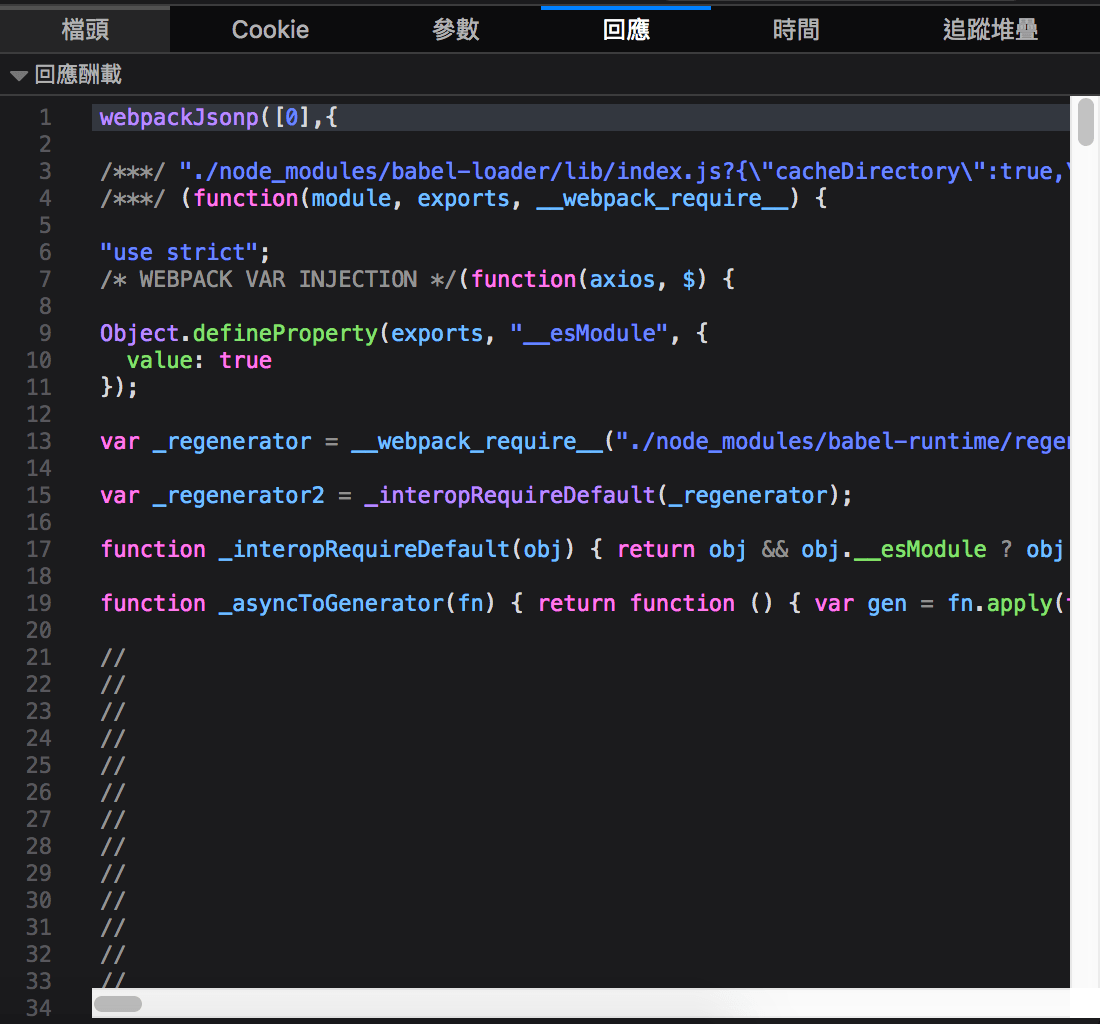Click the horizontal scrollbar thumb
The height and width of the screenshot is (1024, 1100).
coord(118,1004)
